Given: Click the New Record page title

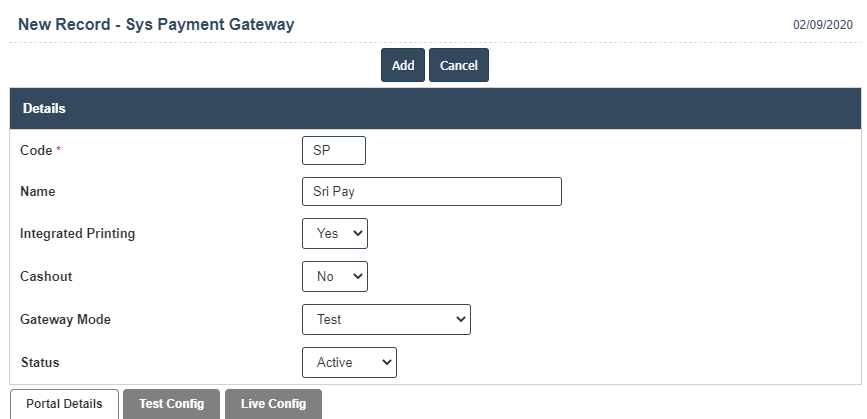Looking at the screenshot, I should [156, 24].
